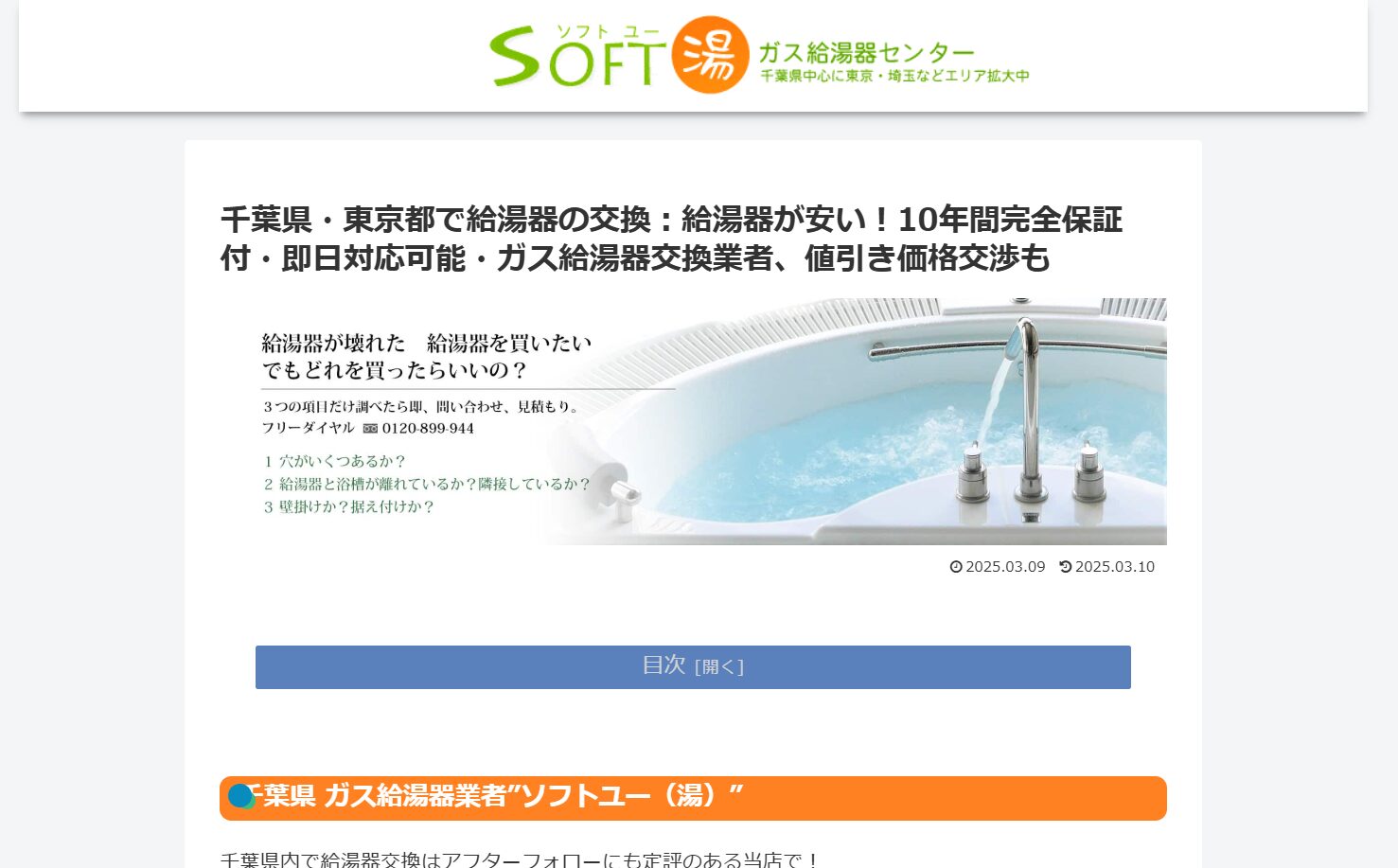This screenshot has width=1398, height=868.
Task: Select the updated date 2025.03.10
Action: pyautogui.click(x=1114, y=567)
